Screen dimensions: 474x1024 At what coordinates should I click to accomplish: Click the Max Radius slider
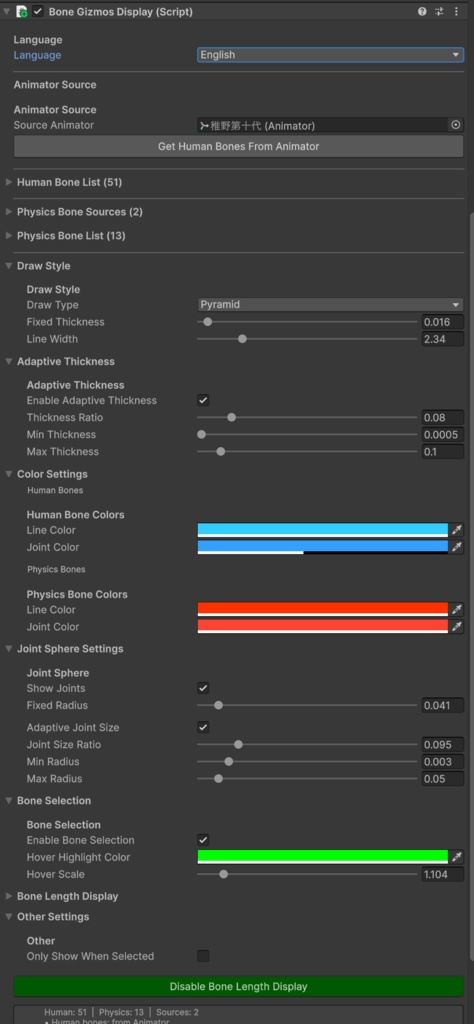coord(307,778)
